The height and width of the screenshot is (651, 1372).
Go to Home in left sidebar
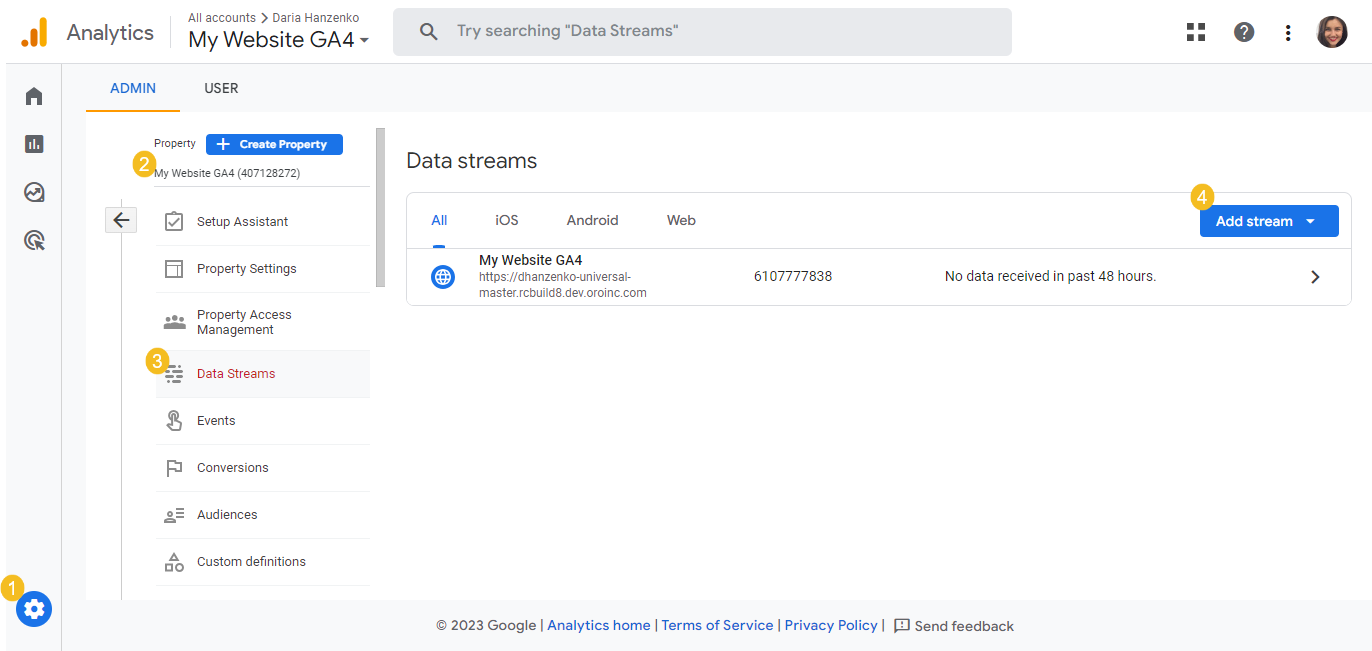point(34,96)
